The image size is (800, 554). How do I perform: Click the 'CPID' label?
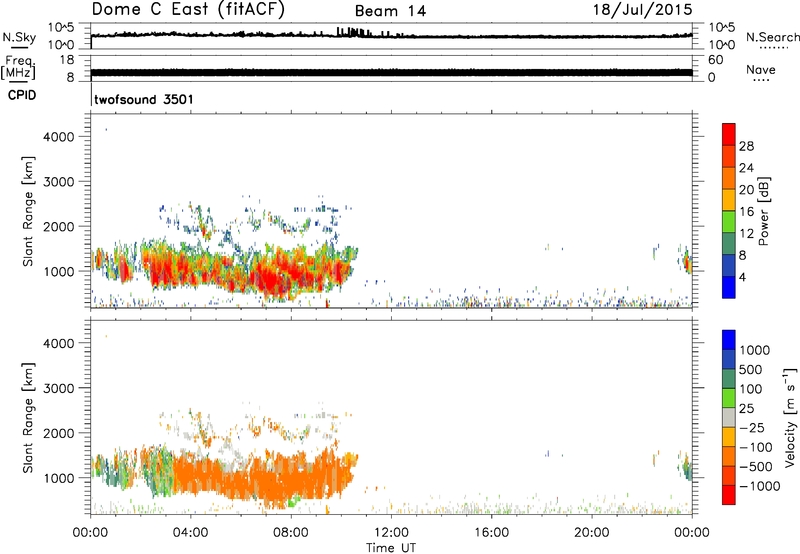(x=22, y=95)
